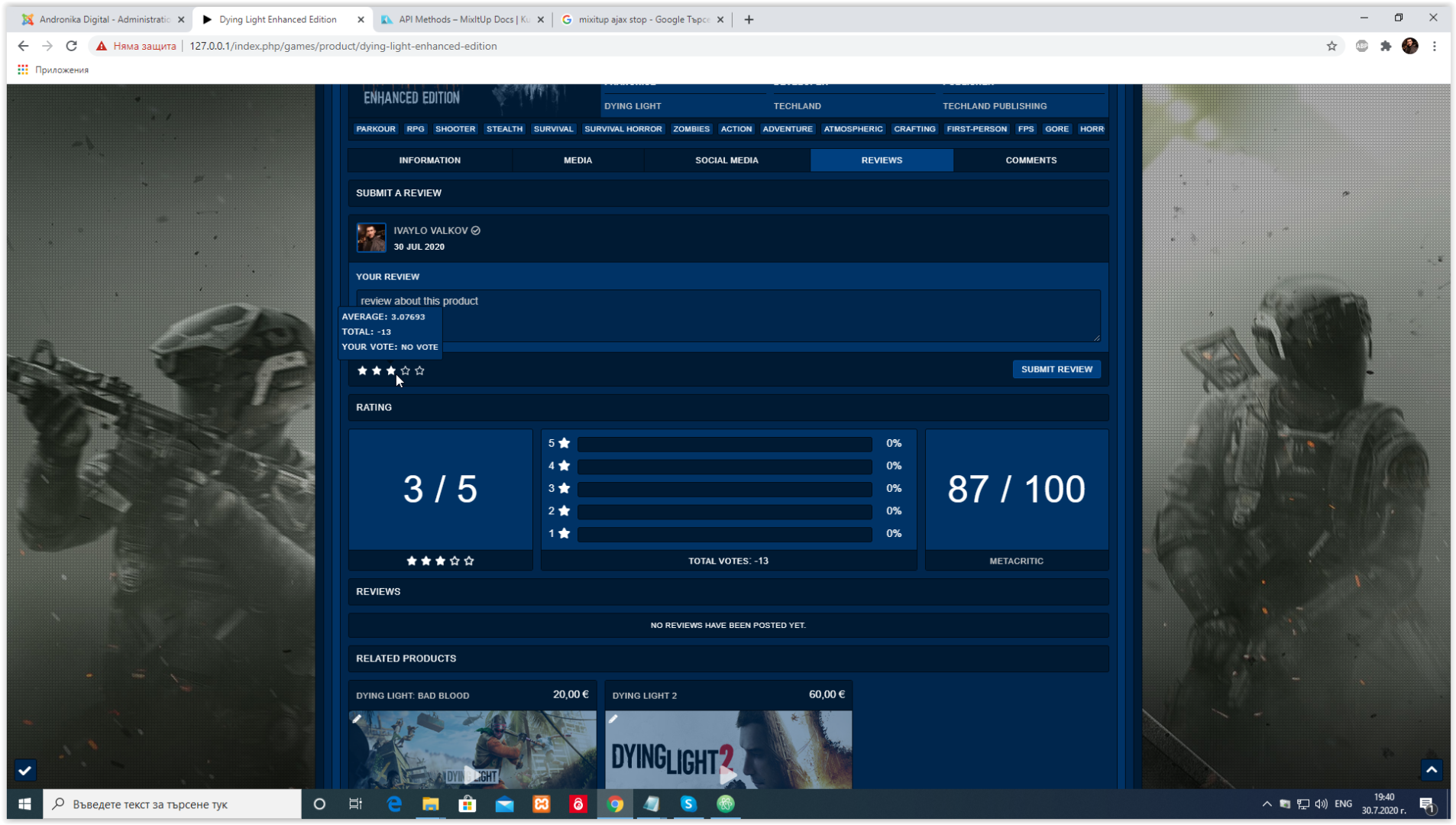This screenshot has width=1456, height=825.
Task: Click the checkmark button at page bottom-left
Action: 24,770
